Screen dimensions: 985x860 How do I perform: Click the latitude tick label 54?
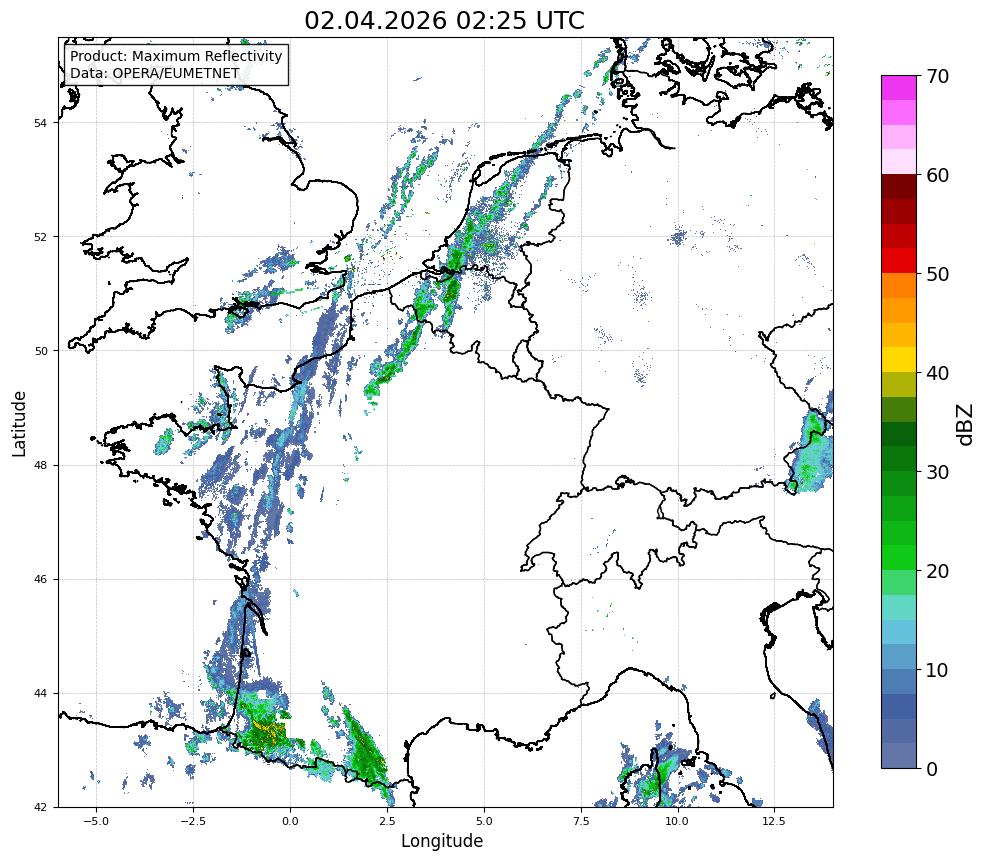pyautogui.click(x=40, y=123)
